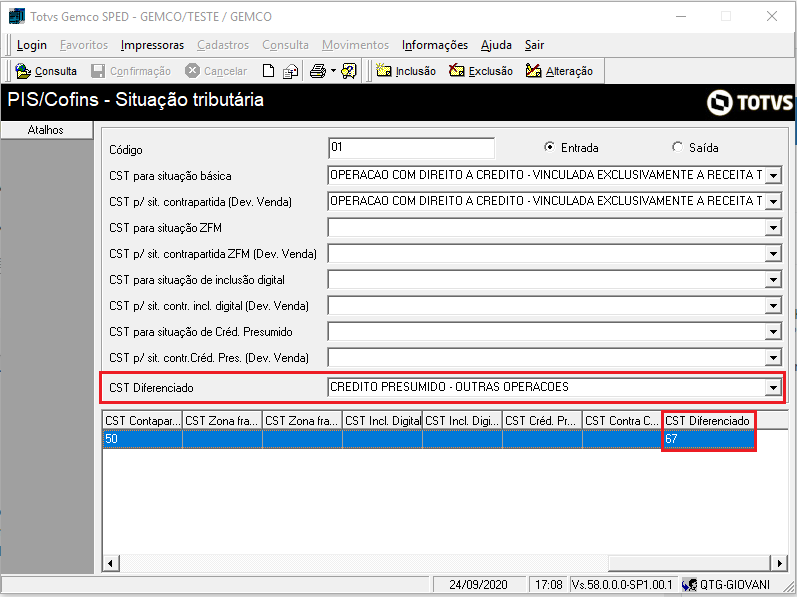
Task: Expand CST p/ sit. contrapartida ZFM dropdown
Action: coord(773,254)
